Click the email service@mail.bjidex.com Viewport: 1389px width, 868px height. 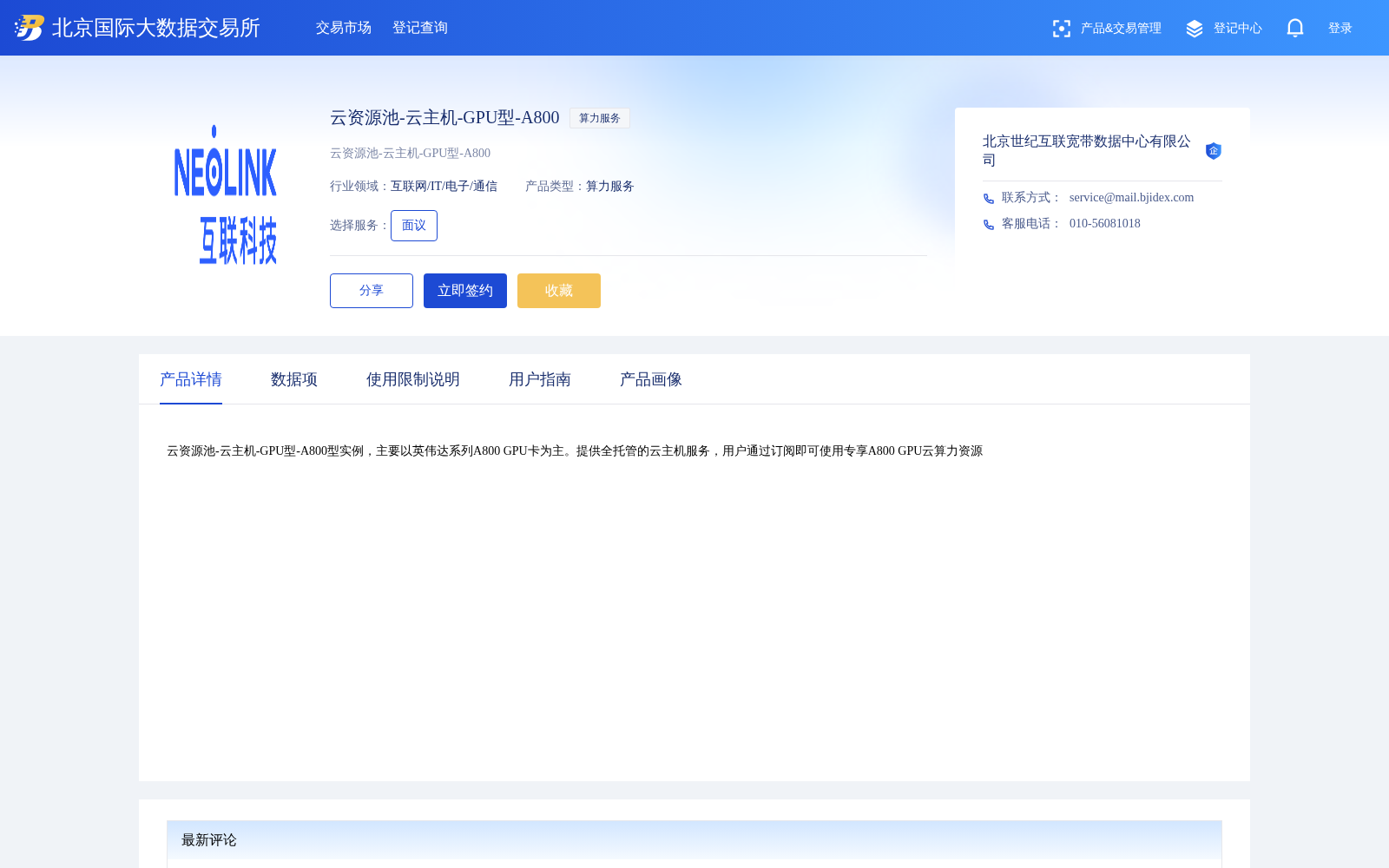[x=1131, y=198]
